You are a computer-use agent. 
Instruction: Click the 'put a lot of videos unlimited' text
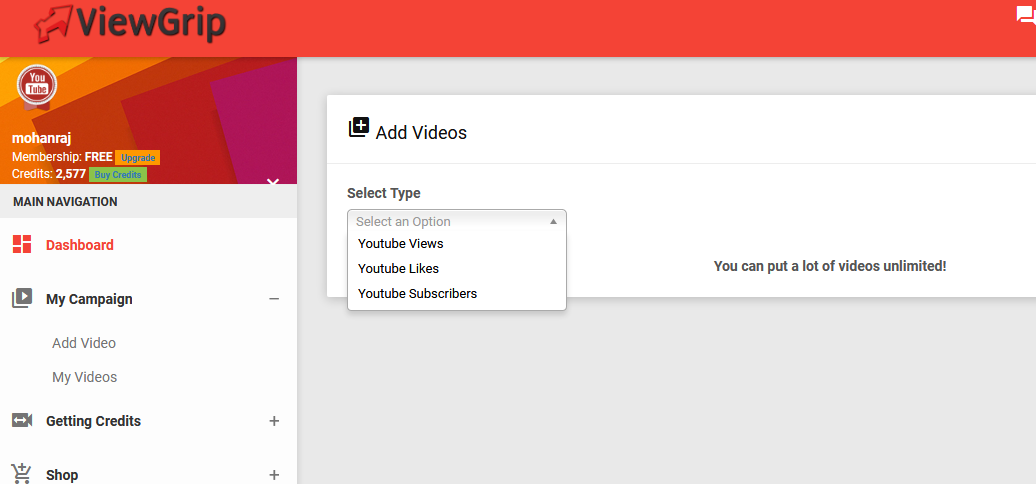pyautogui.click(x=830, y=267)
